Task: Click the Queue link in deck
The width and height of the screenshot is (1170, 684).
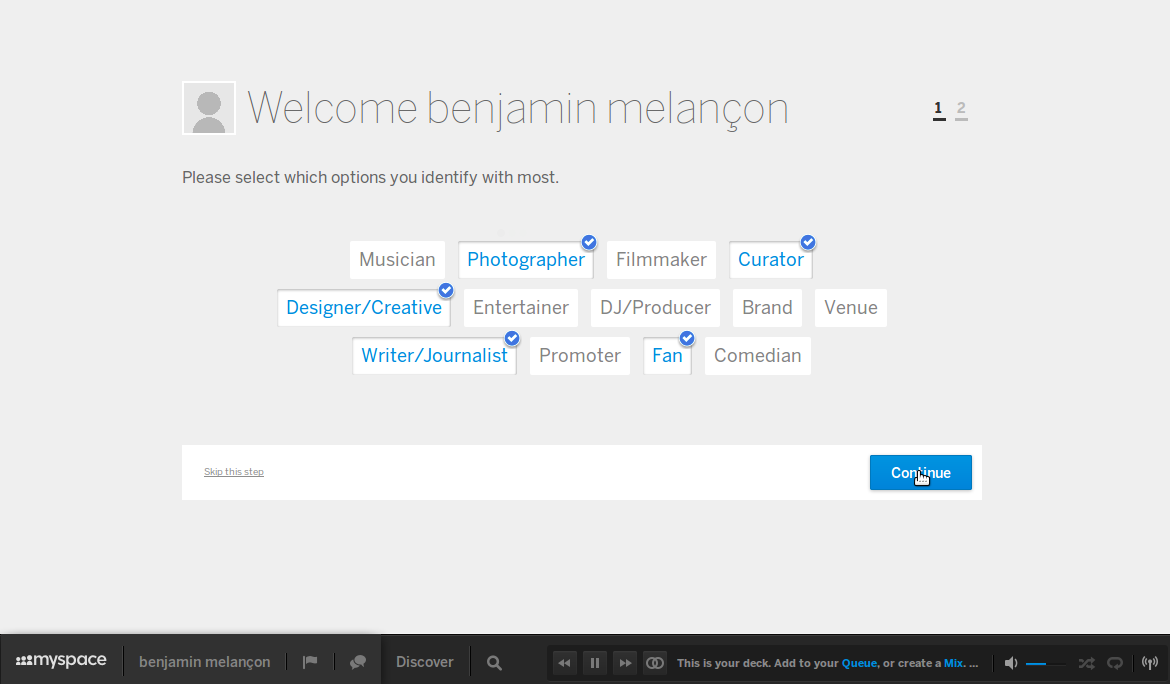Action: 859,663
